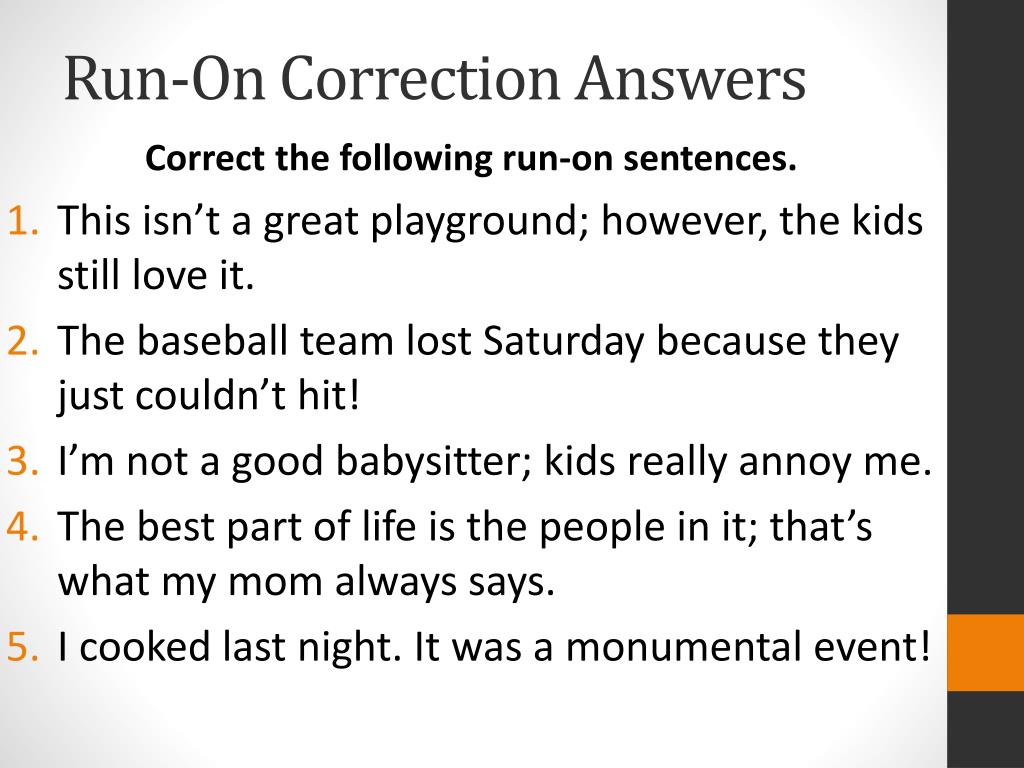
Task: Click the dark gray sidebar above the orange block
Action: coord(985,307)
